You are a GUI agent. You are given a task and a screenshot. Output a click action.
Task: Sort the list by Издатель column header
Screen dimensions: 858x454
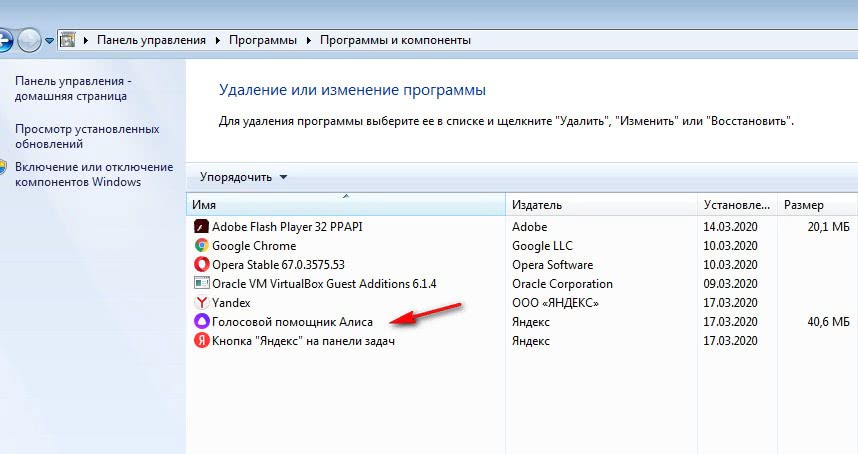click(600, 204)
